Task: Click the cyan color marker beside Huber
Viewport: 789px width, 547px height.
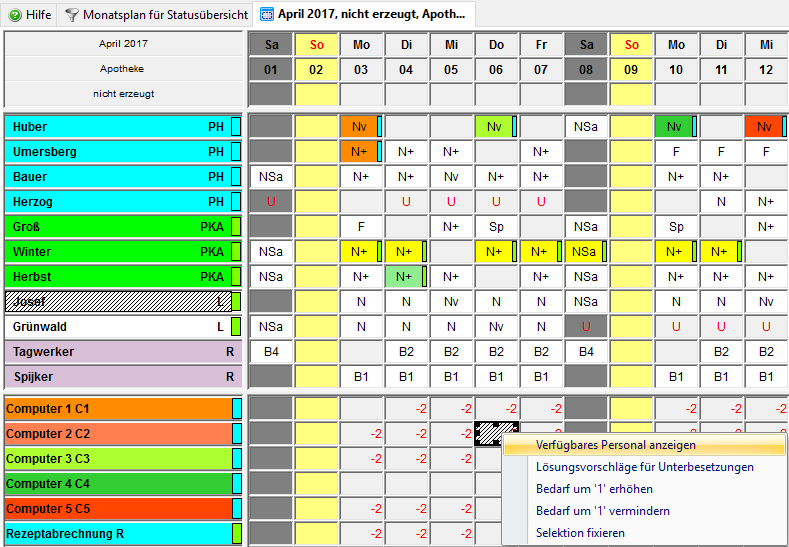Action: tap(236, 127)
